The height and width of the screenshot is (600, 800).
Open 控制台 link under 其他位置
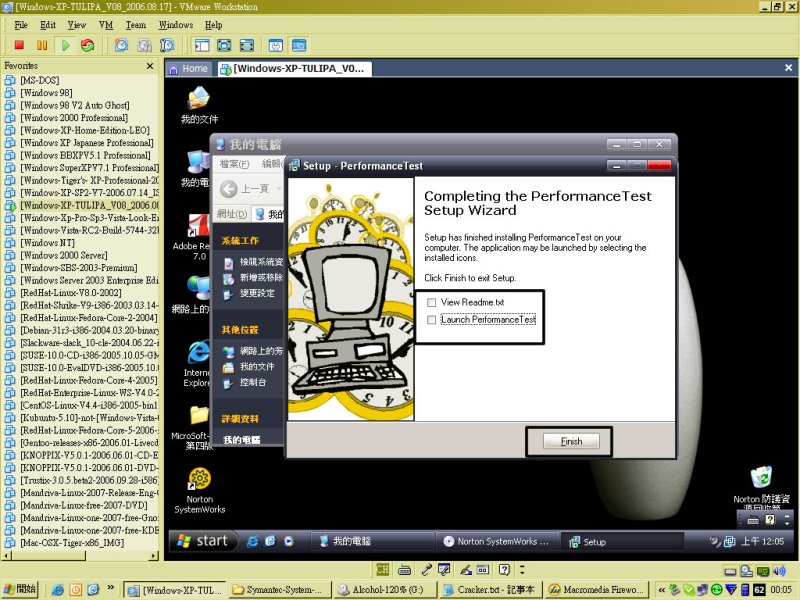[x=245, y=383]
